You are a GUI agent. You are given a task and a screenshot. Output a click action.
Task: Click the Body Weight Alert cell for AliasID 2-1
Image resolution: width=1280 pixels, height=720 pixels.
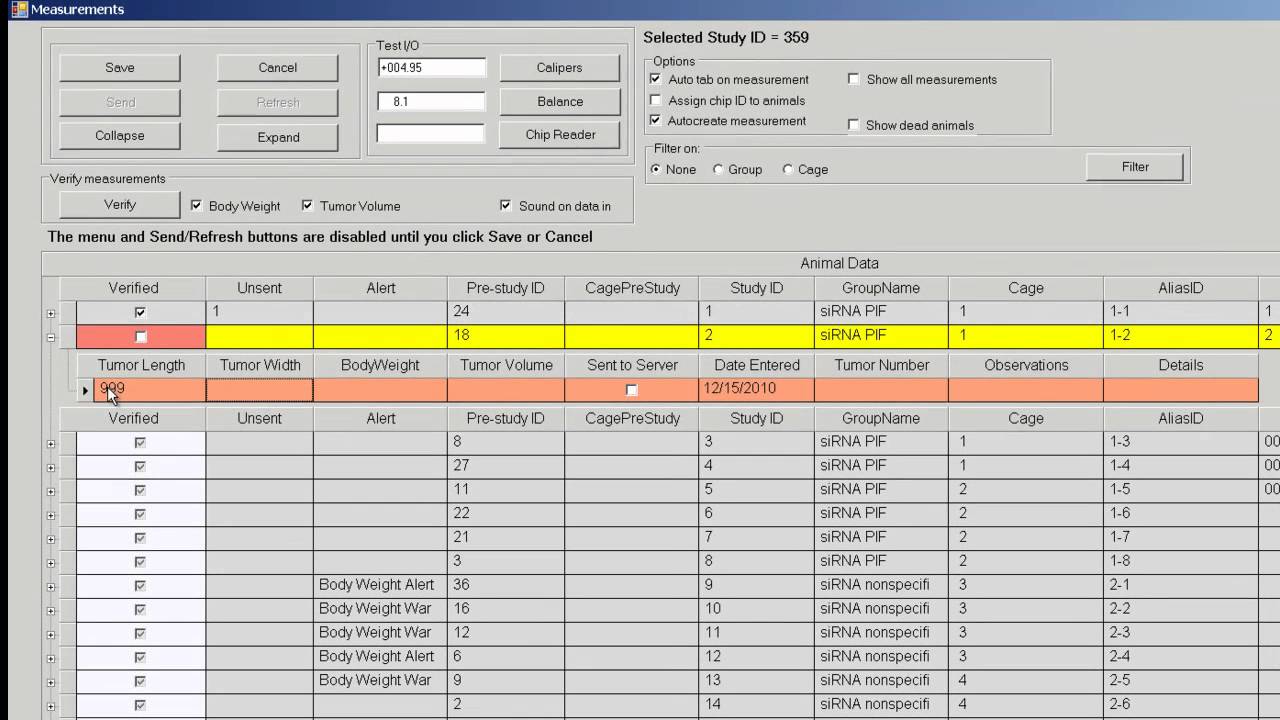[380, 584]
